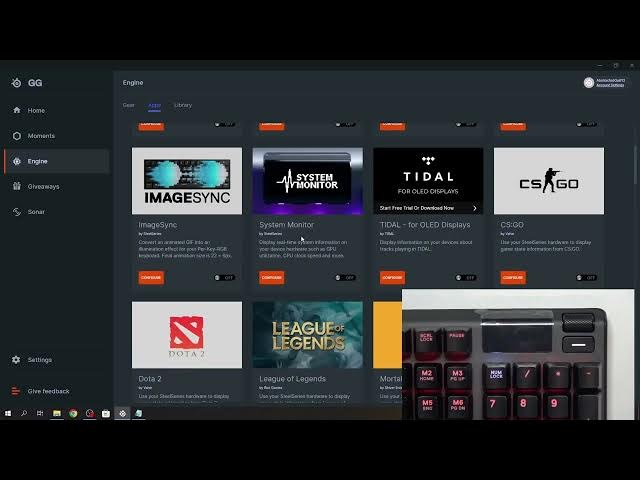
Task: Enable the CS:GO app toggle
Action: pos(587,278)
